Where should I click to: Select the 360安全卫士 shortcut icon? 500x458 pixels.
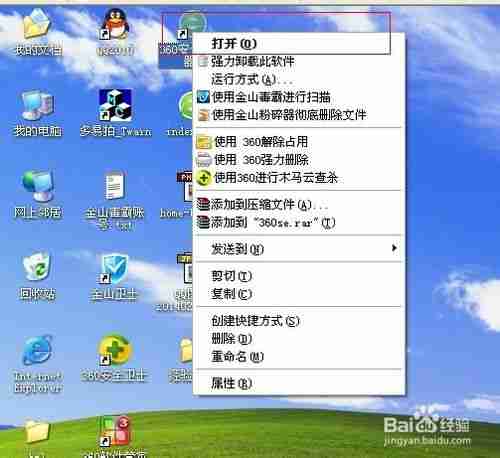[115, 350]
